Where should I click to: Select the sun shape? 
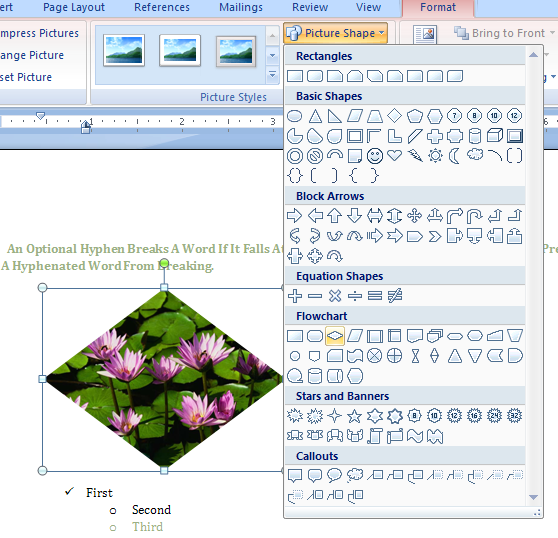[435, 156]
